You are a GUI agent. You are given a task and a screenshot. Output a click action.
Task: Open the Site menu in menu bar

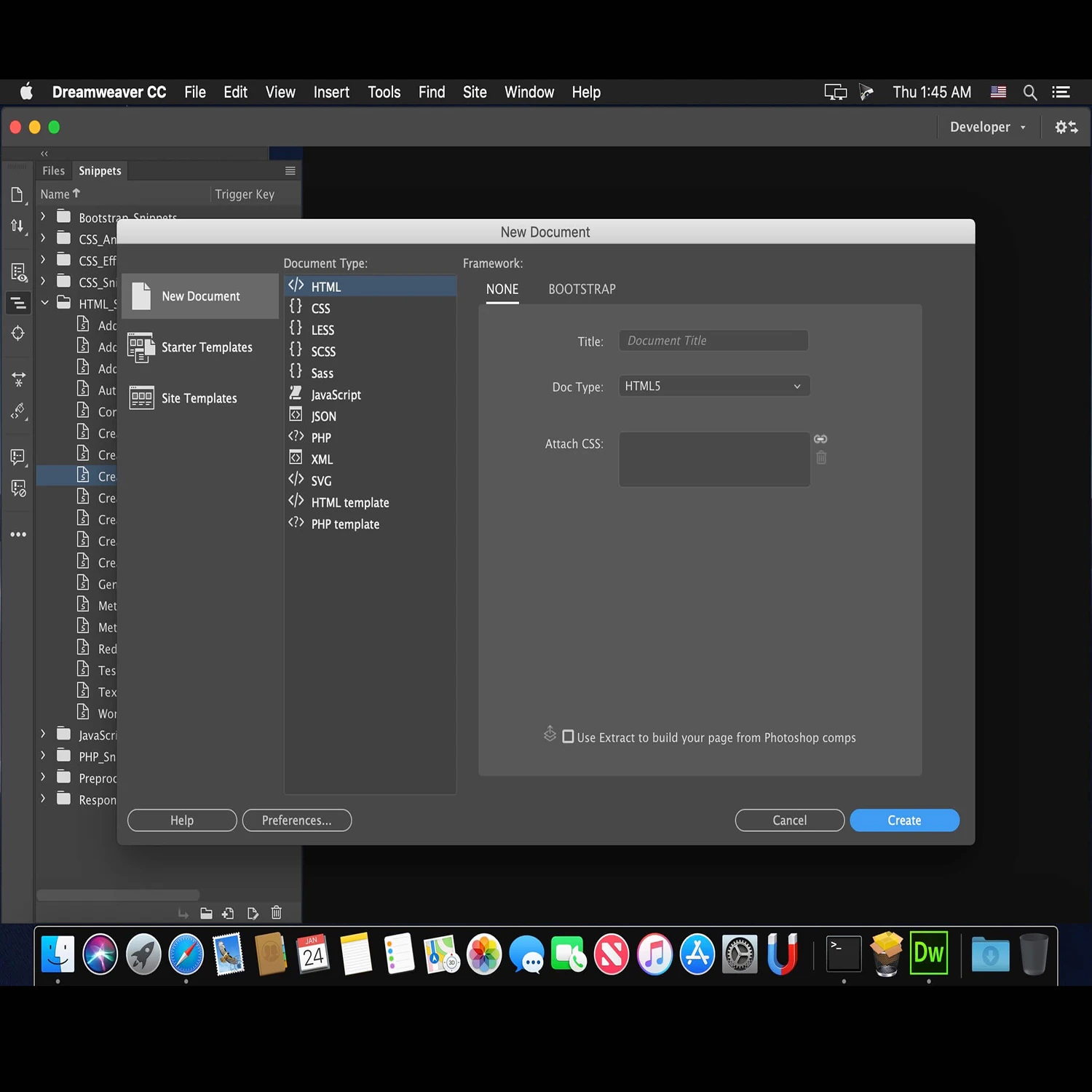(x=475, y=92)
